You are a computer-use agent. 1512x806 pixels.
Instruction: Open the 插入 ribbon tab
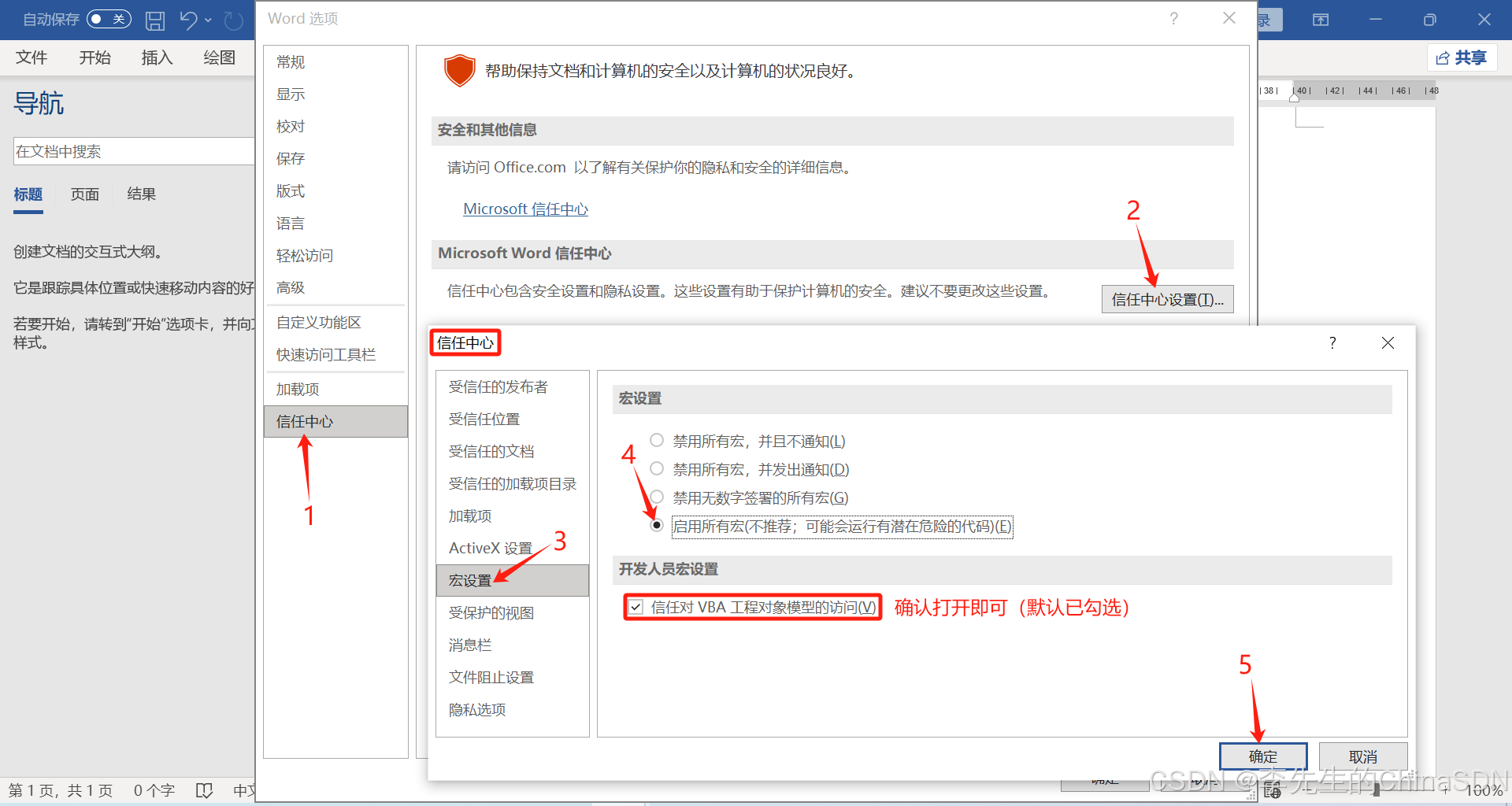(157, 57)
